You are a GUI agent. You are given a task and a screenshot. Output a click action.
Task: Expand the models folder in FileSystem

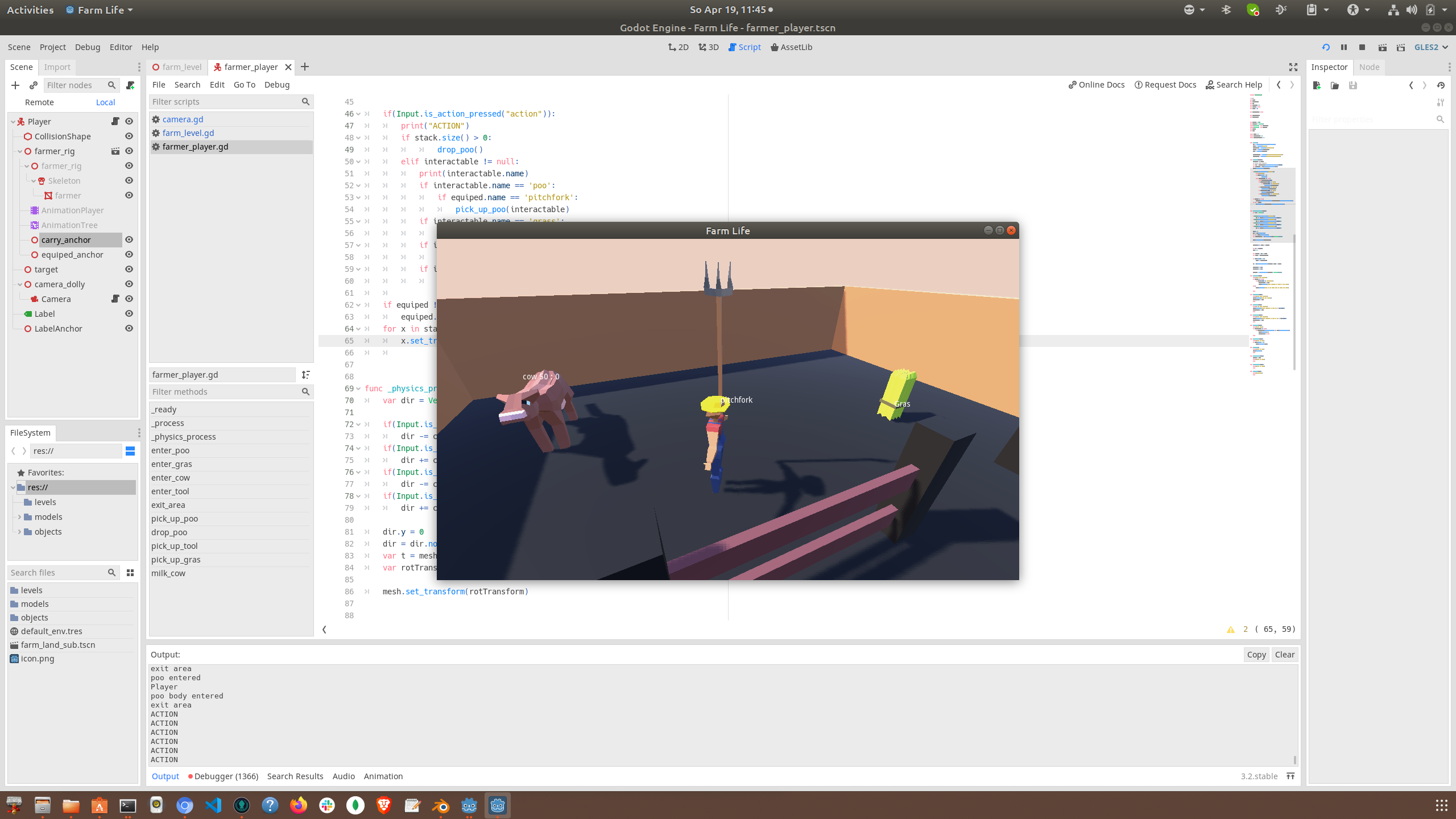(20, 517)
